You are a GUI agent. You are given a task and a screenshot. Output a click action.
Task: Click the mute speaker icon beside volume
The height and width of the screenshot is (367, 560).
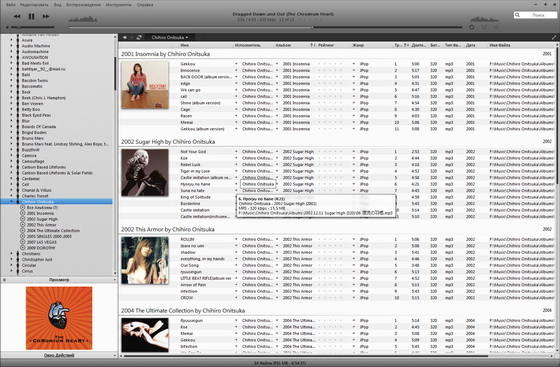tap(7, 27)
